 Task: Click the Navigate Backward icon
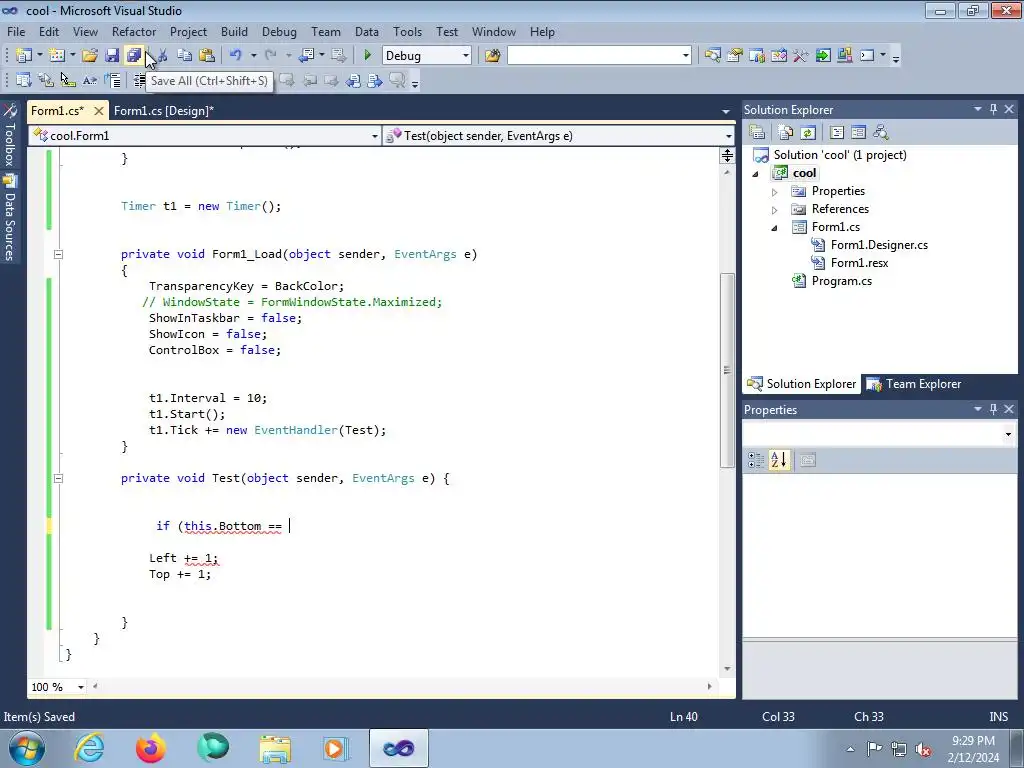(306, 56)
